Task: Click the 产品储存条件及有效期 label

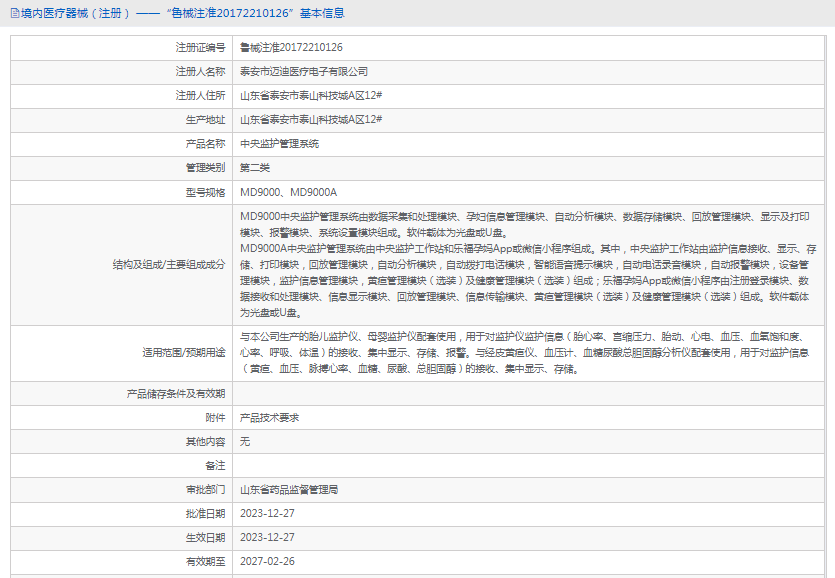Action: (x=176, y=394)
